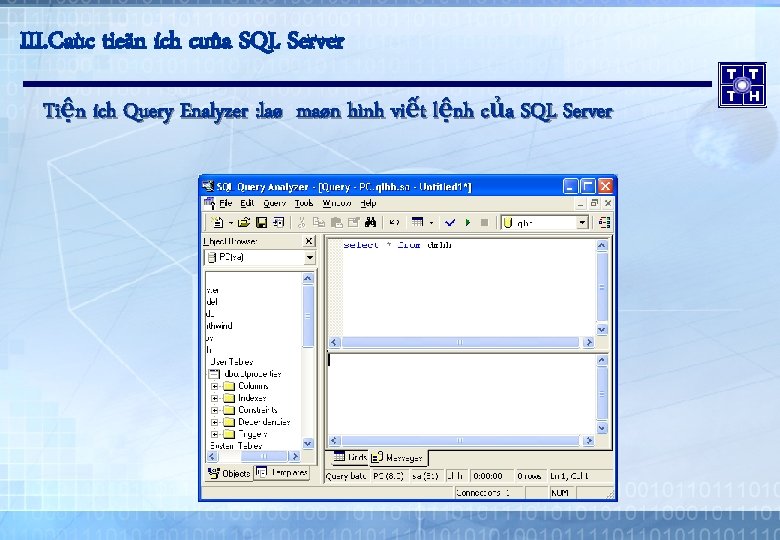
Task: Open the PC(sa) server dropdown
Action: pos(310,258)
